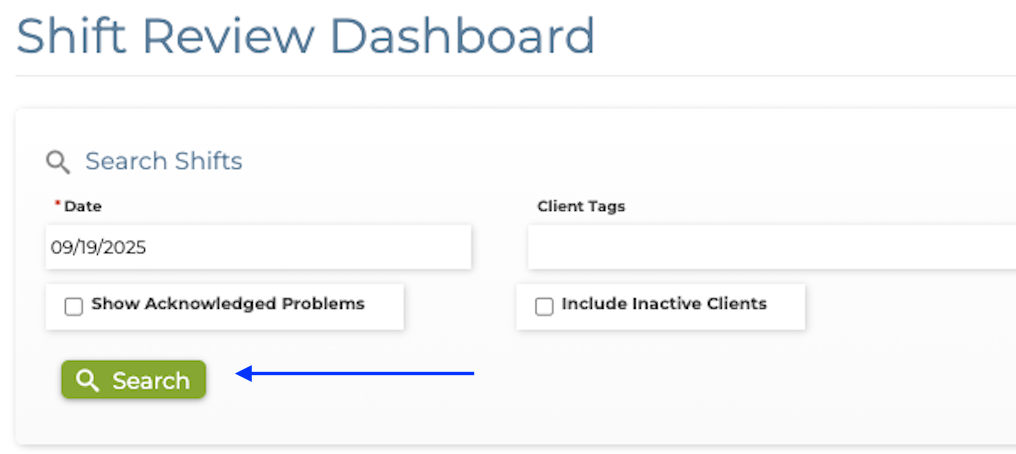Select the Search Shifts heading text
Image resolution: width=1016 pixels, height=454 pixels.
pyautogui.click(x=164, y=161)
